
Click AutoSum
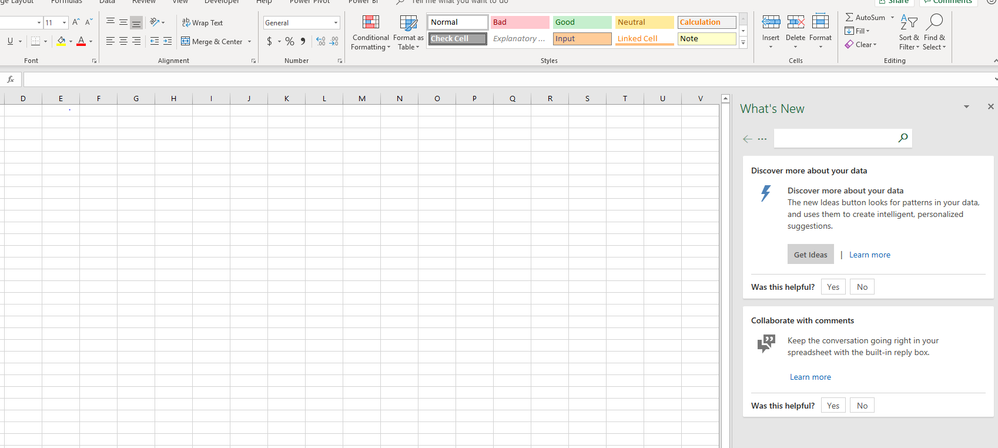pyautogui.click(x=865, y=17)
